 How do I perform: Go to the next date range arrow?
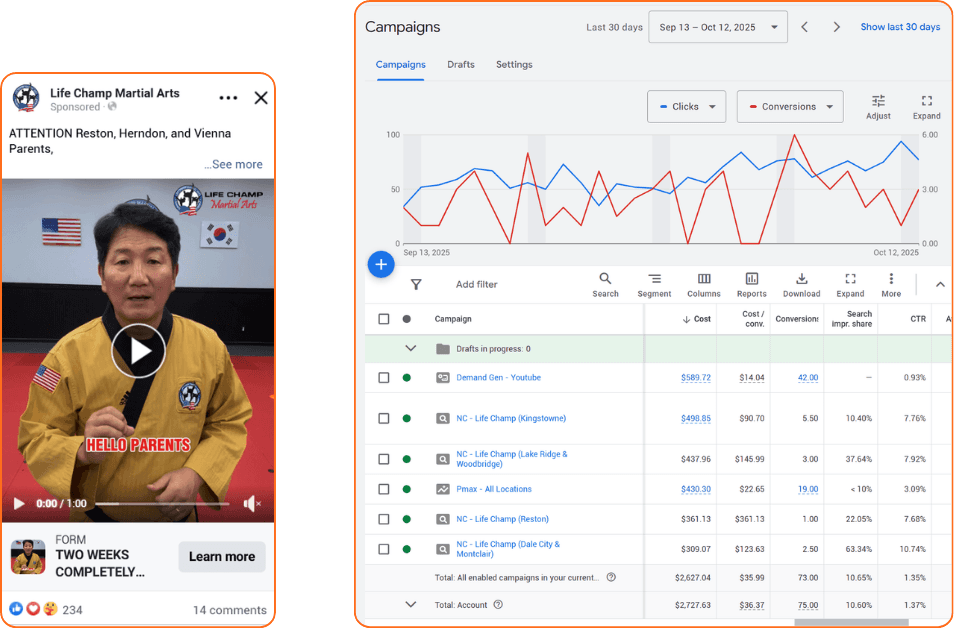837,27
